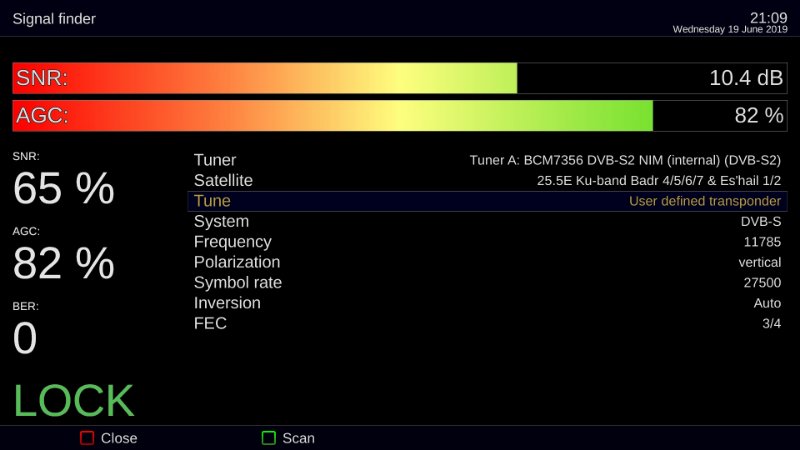Select the Close label in bottom bar
The height and width of the screenshot is (450, 800).
pyautogui.click(x=119, y=438)
